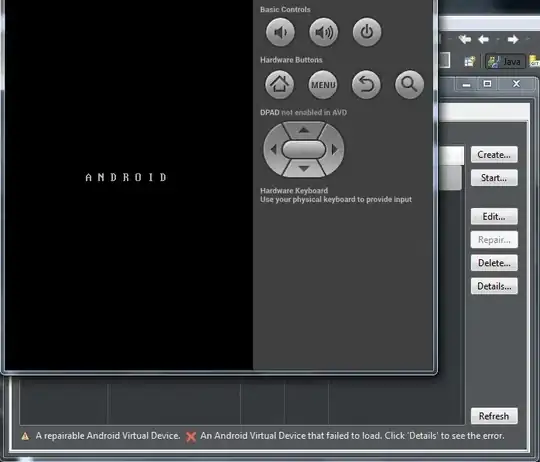Click the DPAD center select button
The width and height of the screenshot is (540, 462).
click(x=303, y=149)
